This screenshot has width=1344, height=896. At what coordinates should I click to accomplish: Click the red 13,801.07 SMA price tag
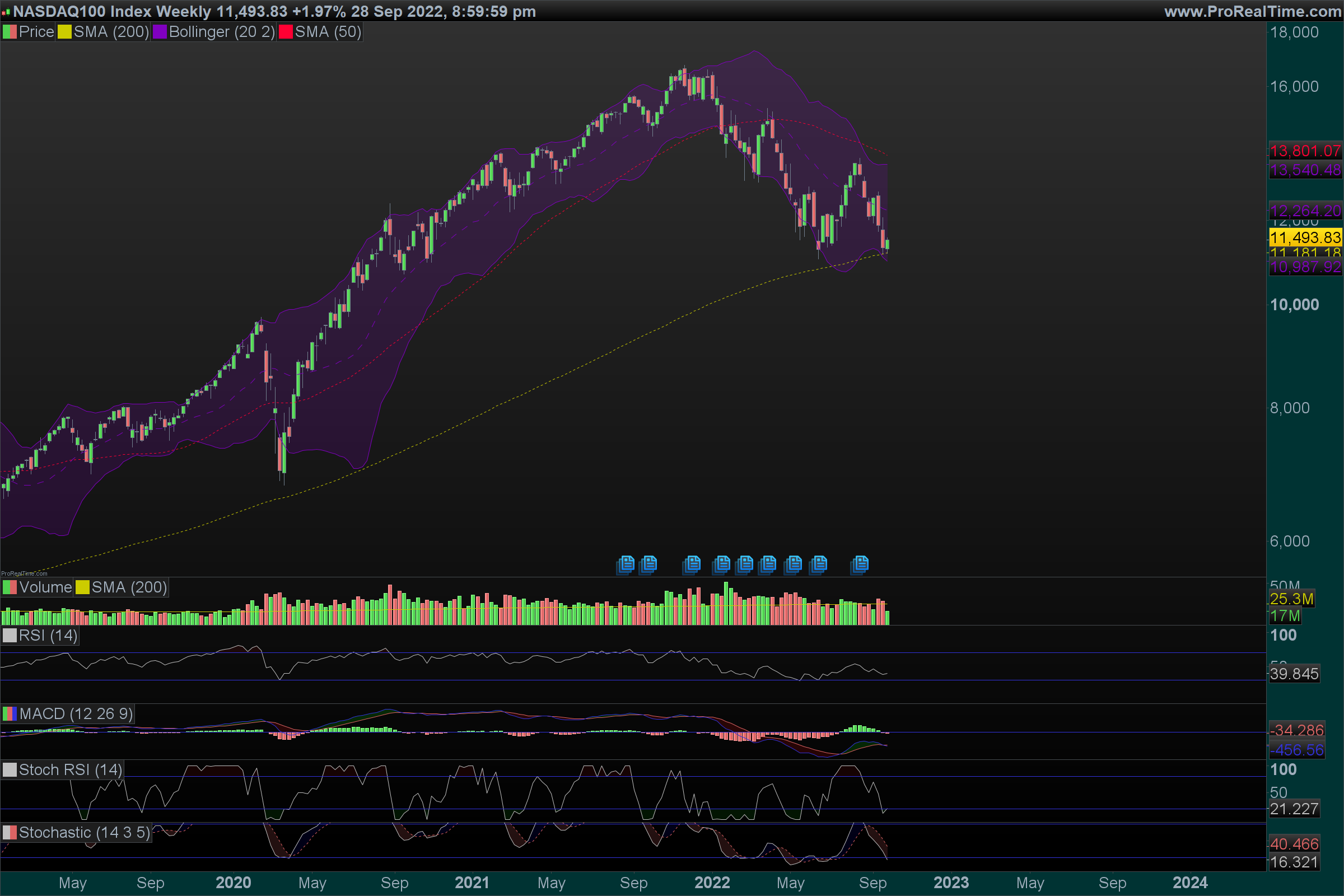point(1305,151)
